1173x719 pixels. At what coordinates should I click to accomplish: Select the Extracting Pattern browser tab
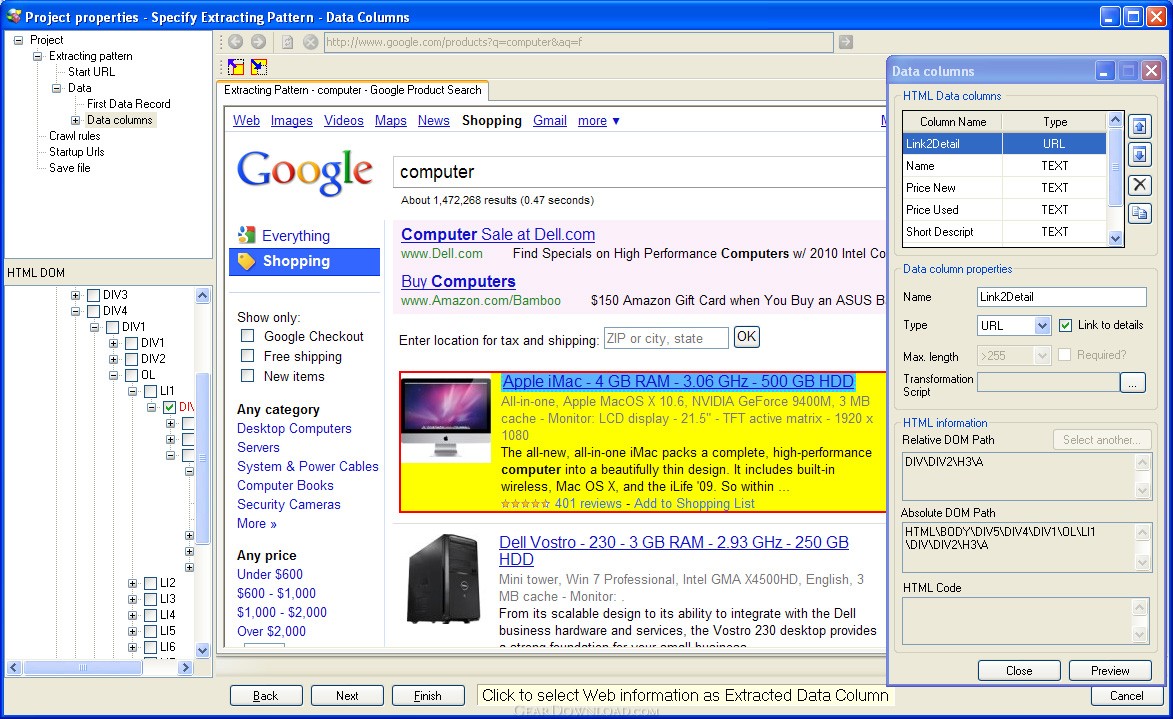pos(352,91)
